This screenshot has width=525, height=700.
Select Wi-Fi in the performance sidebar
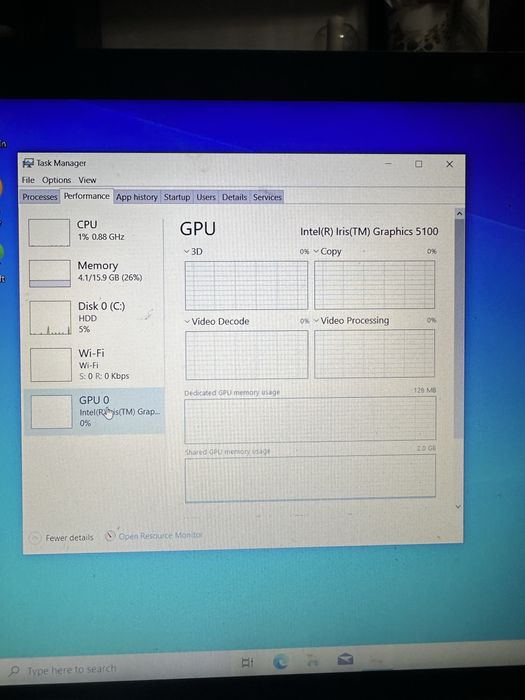(94, 364)
